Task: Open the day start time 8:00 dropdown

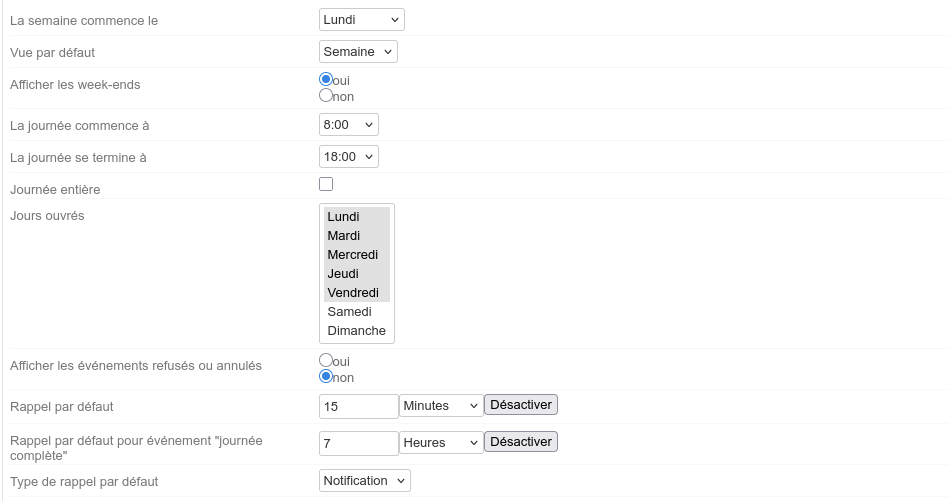Action: [348, 125]
